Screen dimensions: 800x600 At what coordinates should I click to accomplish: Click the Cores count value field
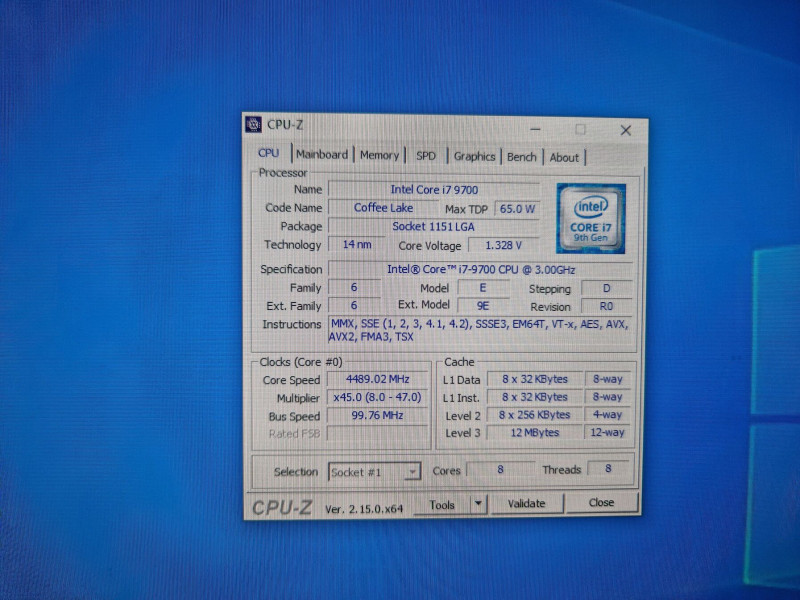tap(501, 469)
